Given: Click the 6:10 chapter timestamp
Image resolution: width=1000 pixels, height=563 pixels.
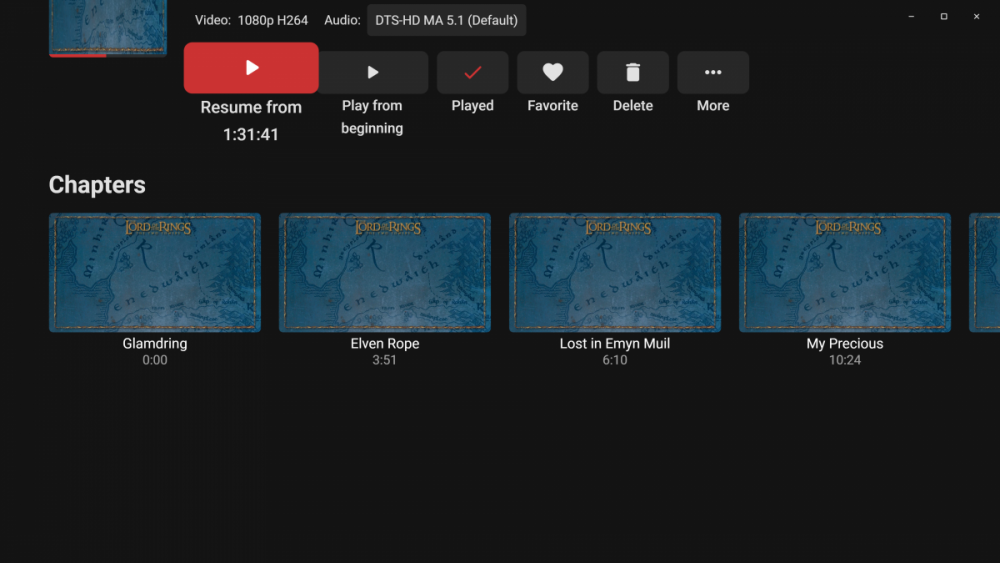Looking at the screenshot, I should coord(615,360).
